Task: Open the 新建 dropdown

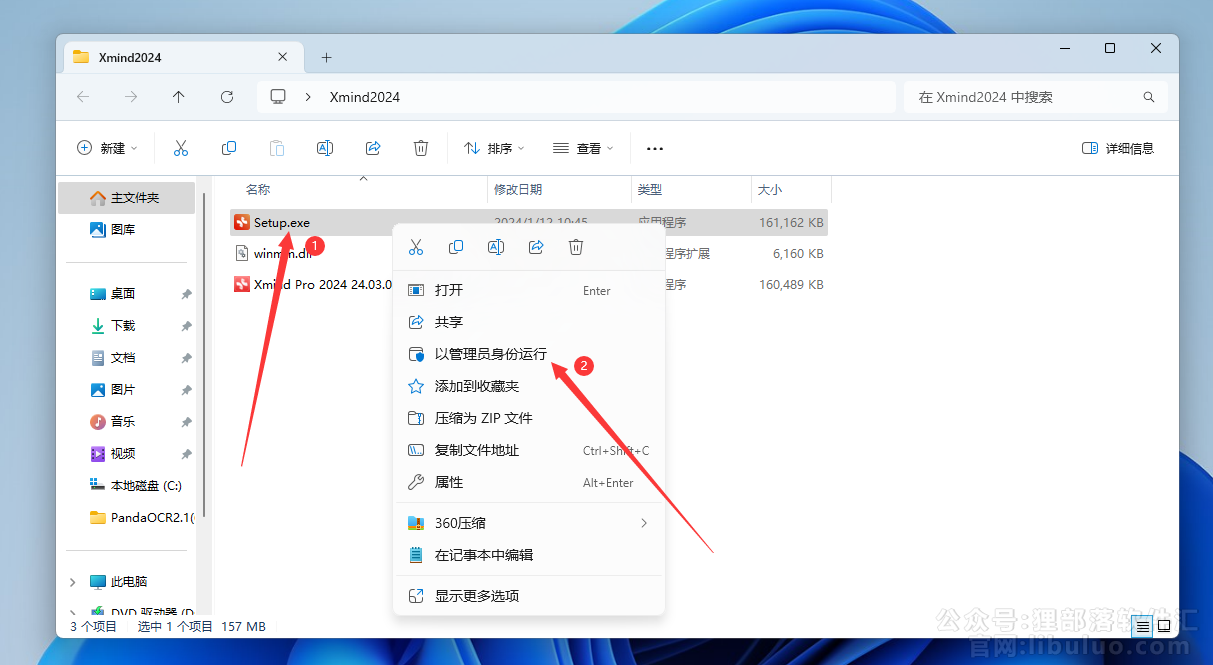Action: [x=108, y=148]
